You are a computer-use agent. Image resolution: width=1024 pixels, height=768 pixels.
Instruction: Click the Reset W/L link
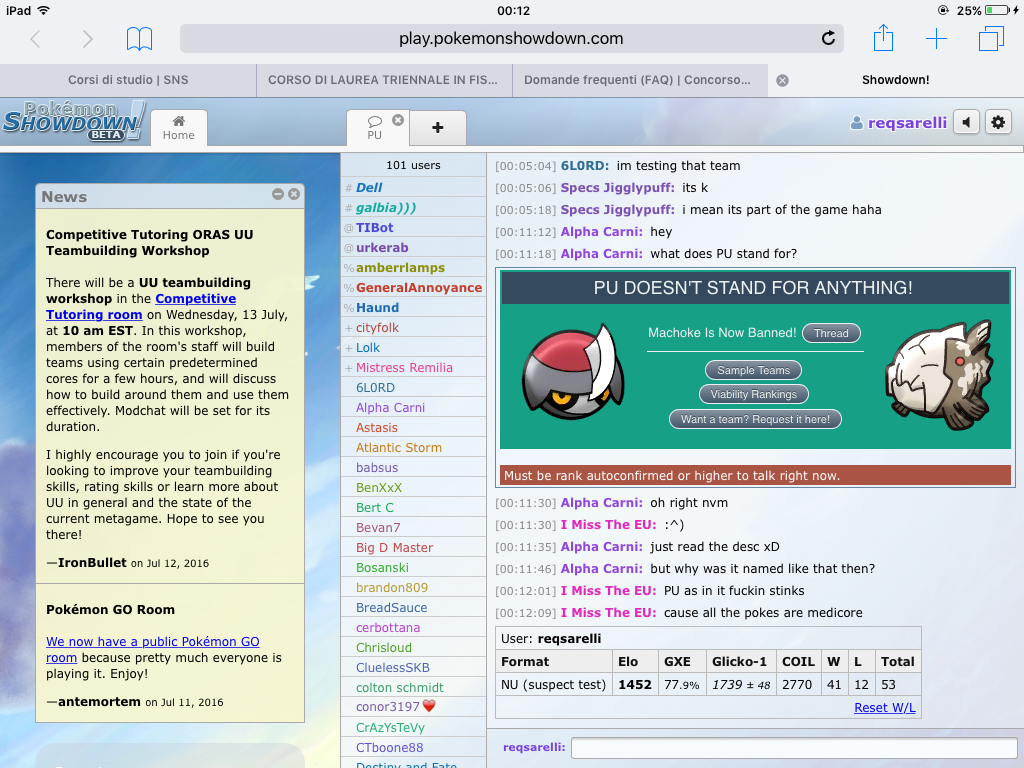click(885, 708)
